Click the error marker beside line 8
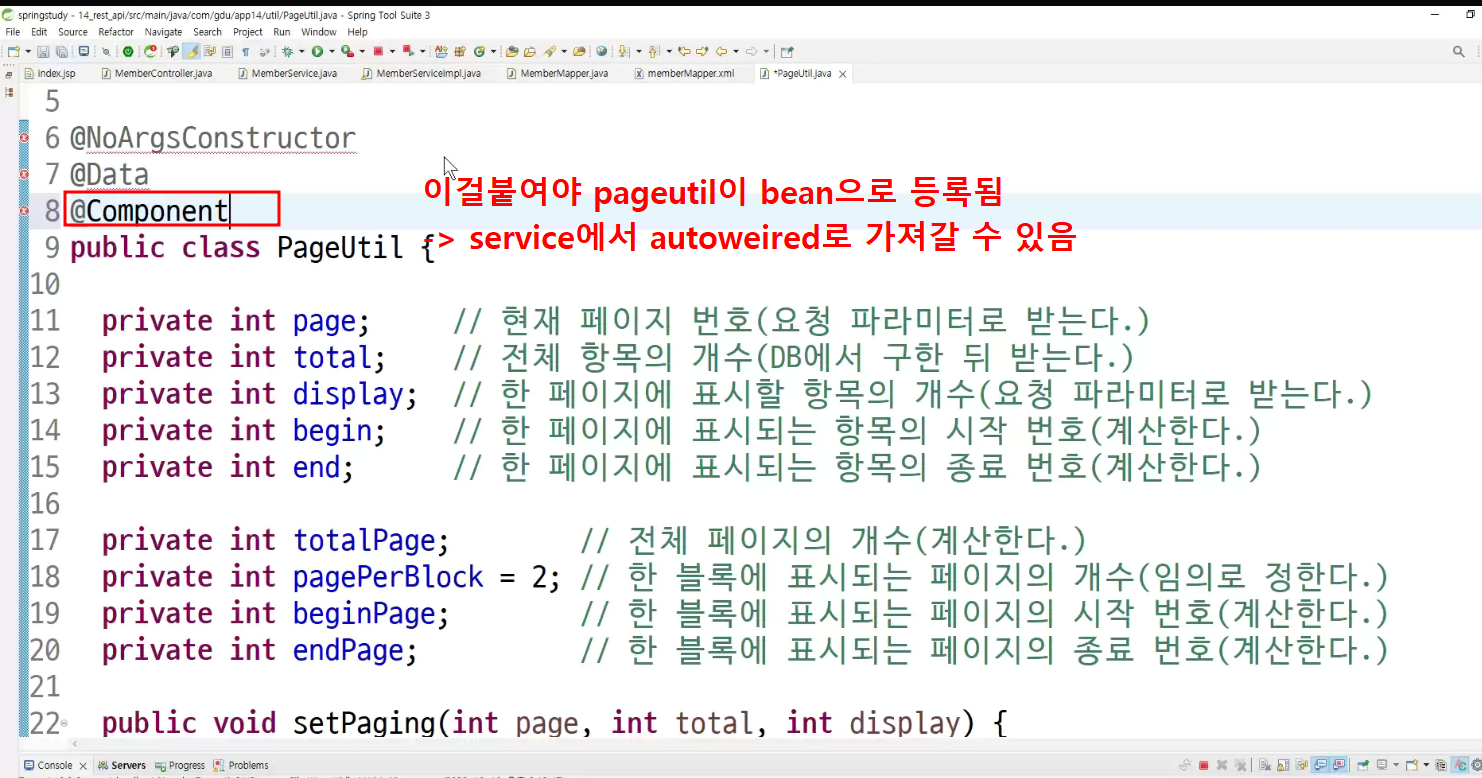 coord(24,212)
